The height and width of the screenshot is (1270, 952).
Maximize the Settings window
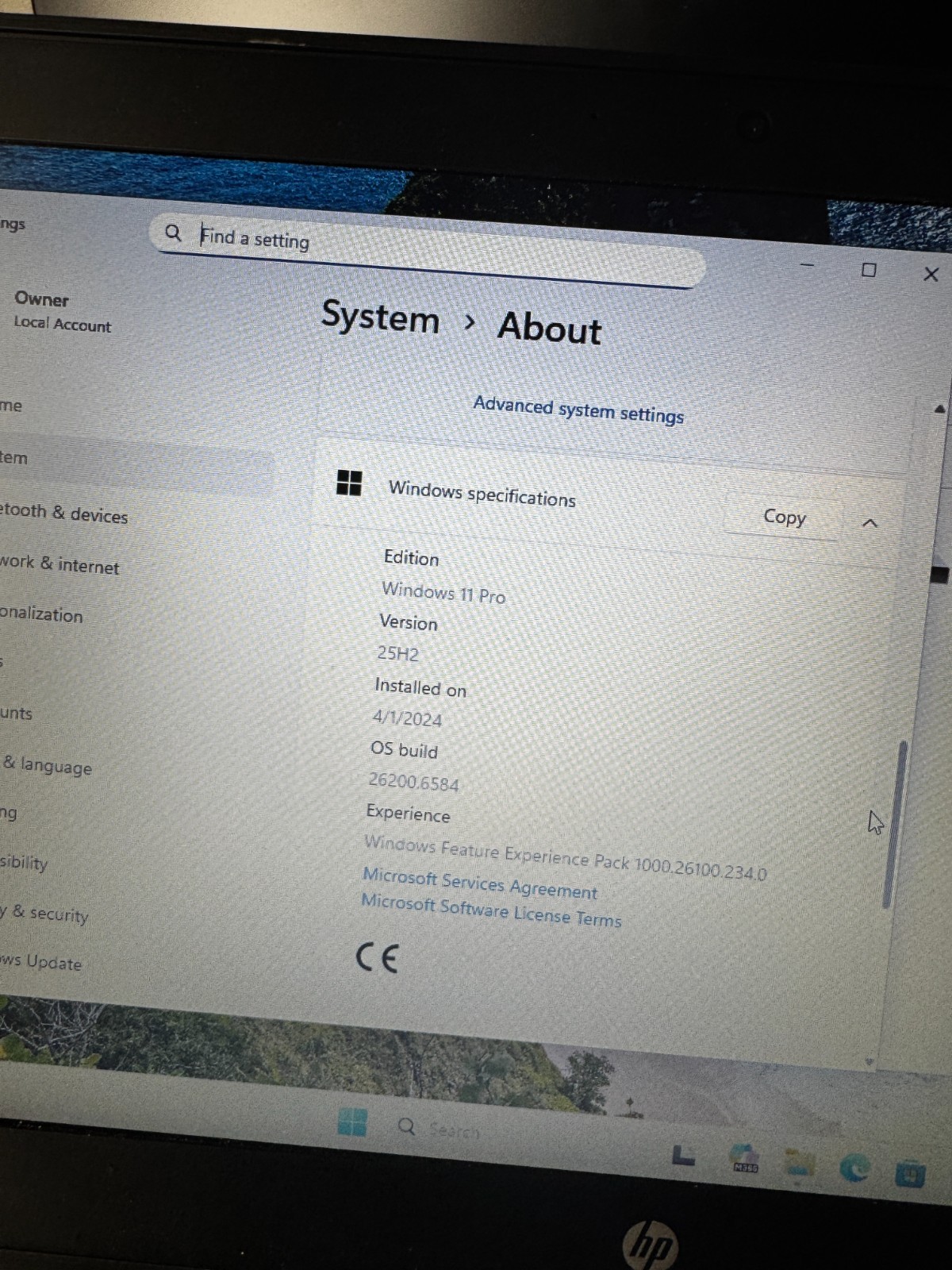point(869,270)
